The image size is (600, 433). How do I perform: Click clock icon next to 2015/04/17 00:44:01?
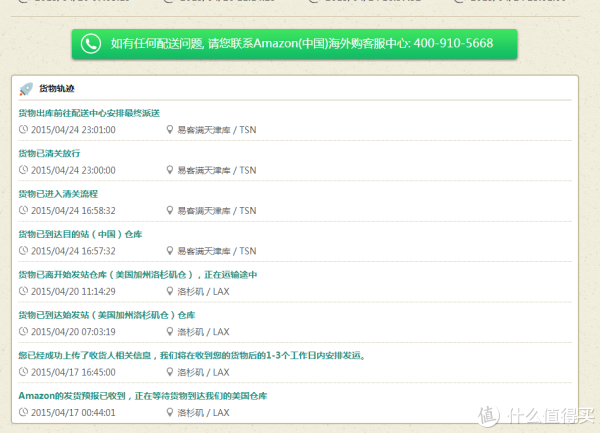pyautogui.click(x=23, y=412)
